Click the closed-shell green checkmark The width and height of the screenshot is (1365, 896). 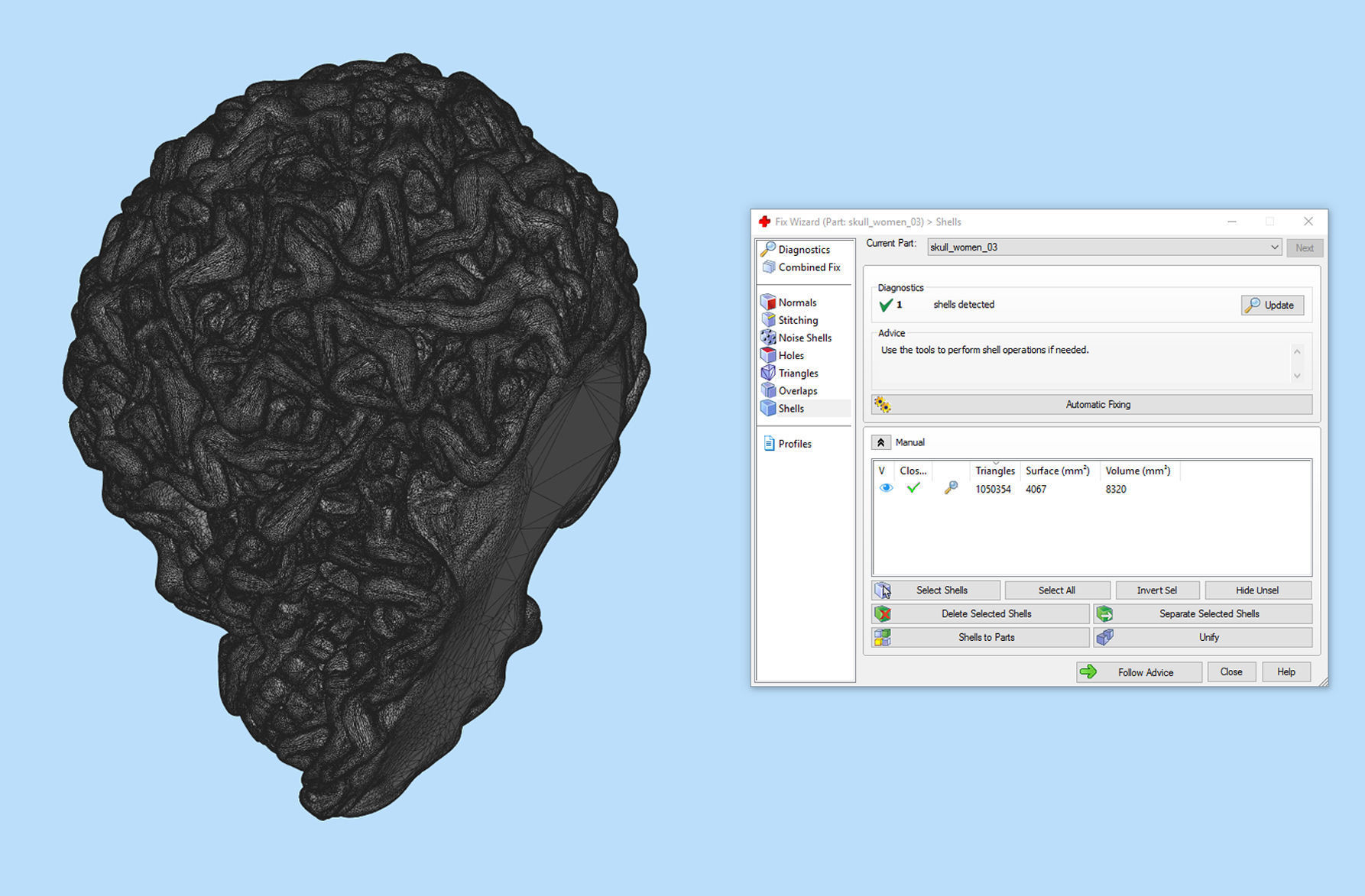[x=913, y=487]
